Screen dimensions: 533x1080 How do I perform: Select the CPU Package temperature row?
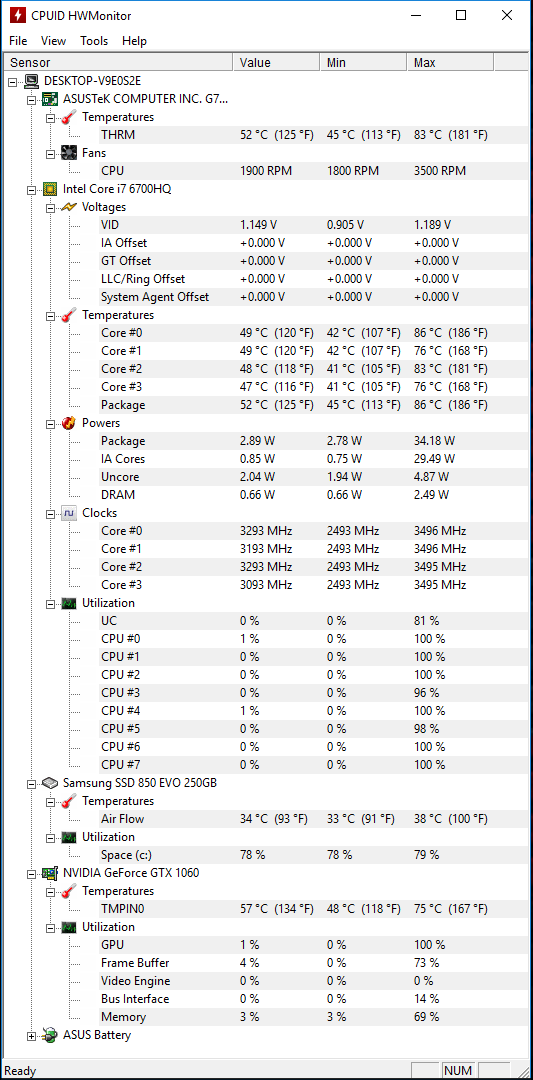[296, 405]
